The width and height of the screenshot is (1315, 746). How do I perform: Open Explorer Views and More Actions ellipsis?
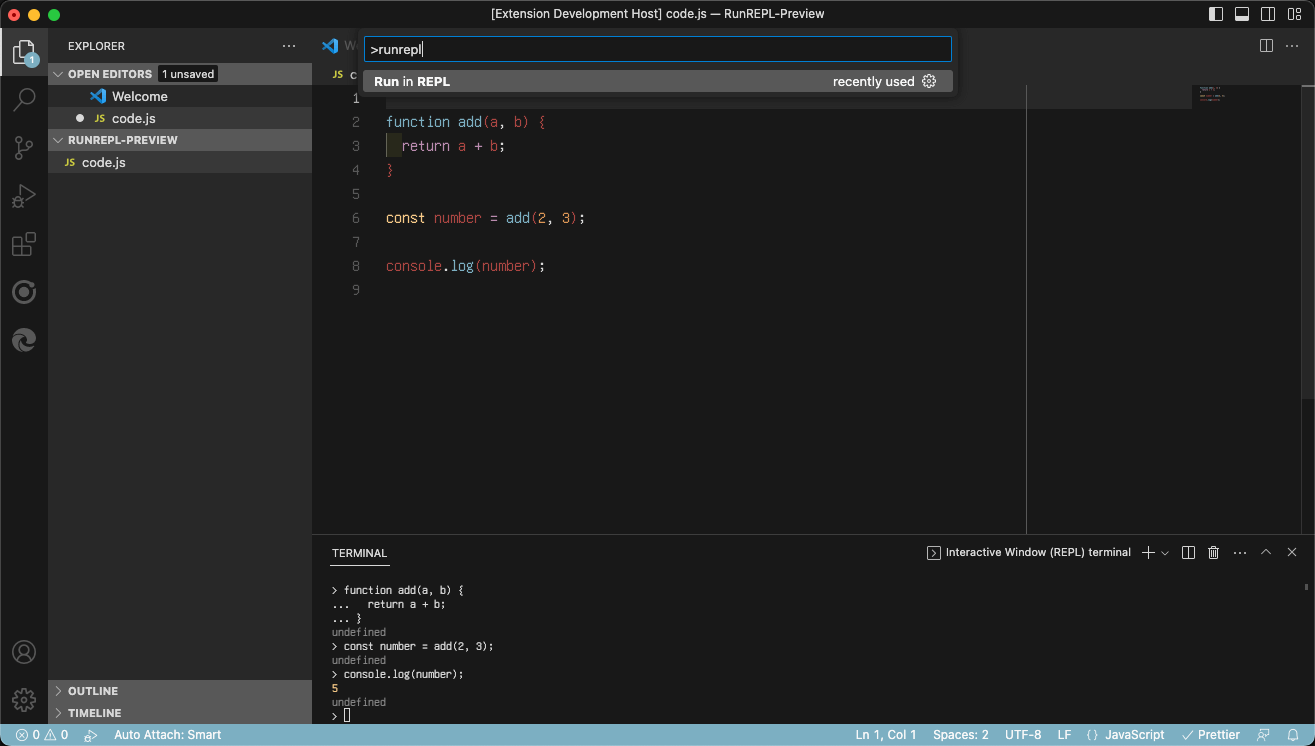click(289, 46)
